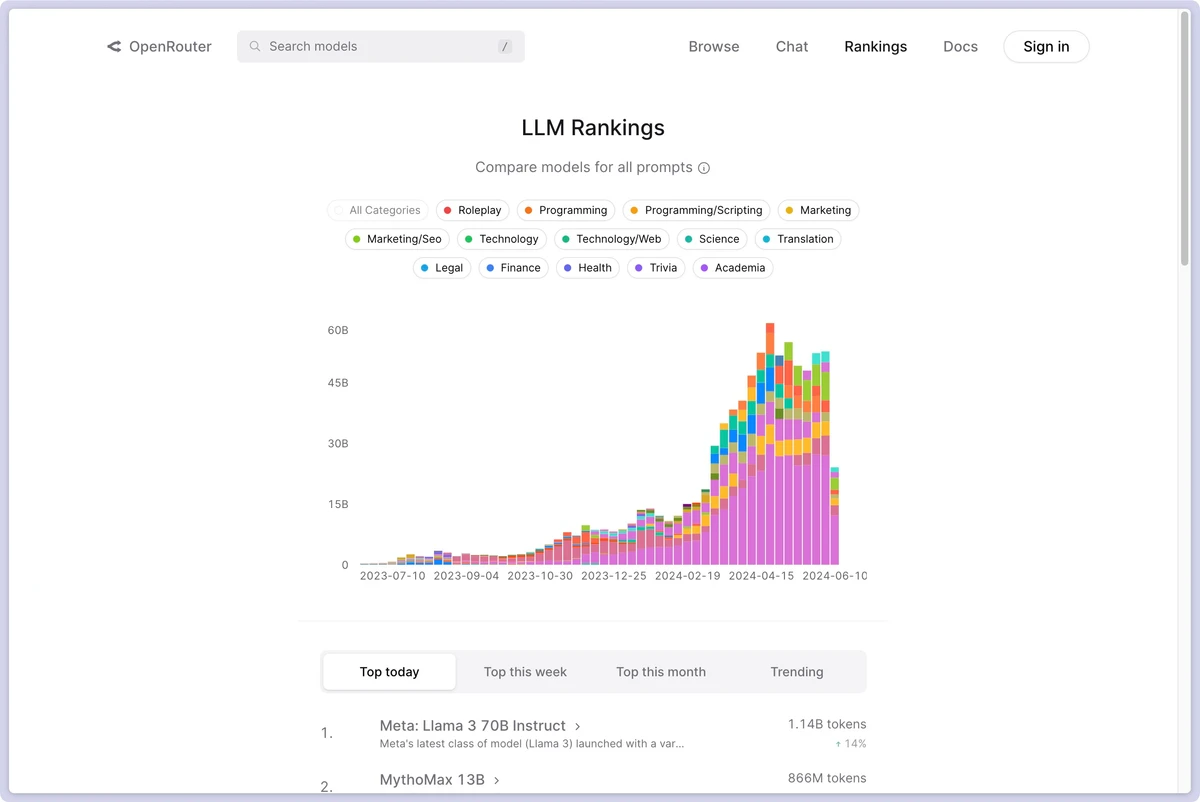Click the slash shortcut badge in search
The width and height of the screenshot is (1200, 802).
[505, 47]
